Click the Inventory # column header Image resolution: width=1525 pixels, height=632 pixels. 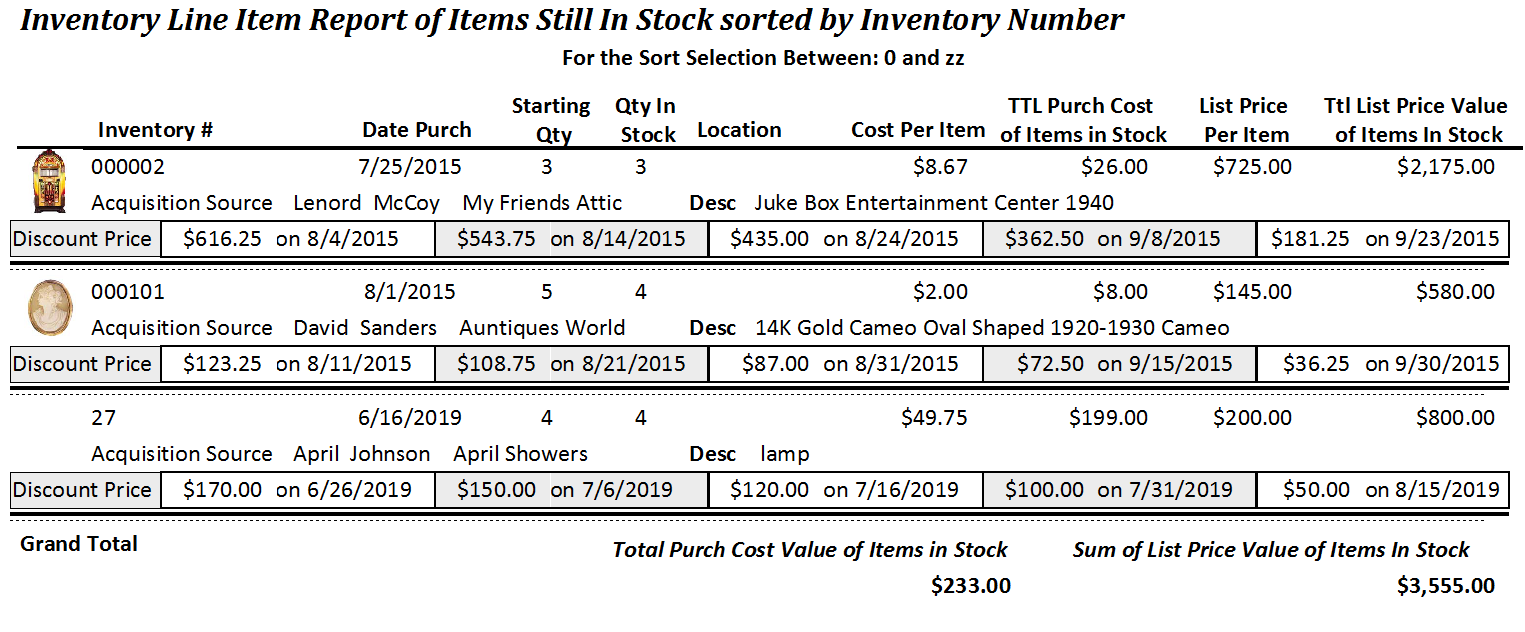(x=155, y=130)
